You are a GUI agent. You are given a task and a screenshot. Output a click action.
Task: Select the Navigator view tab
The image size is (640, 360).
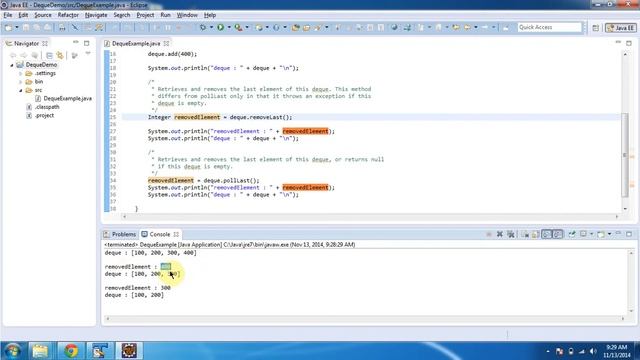point(26,43)
